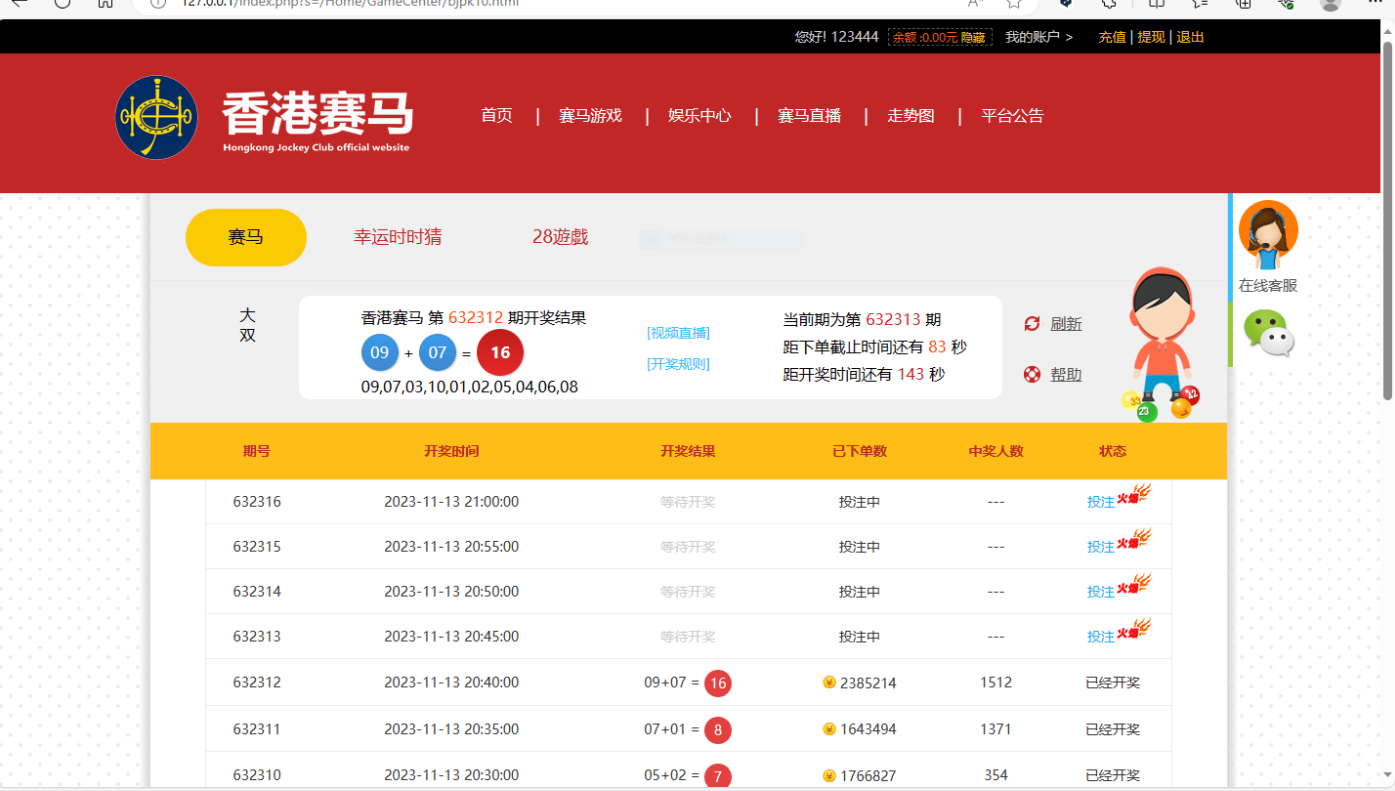Click the gold coin icon beside 2385214

pos(829,683)
